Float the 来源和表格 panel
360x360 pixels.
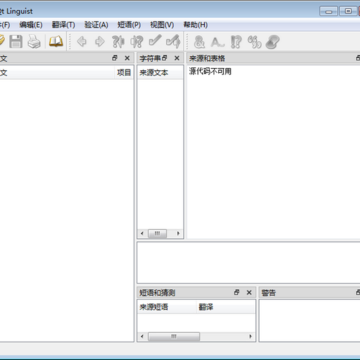[358, 58]
